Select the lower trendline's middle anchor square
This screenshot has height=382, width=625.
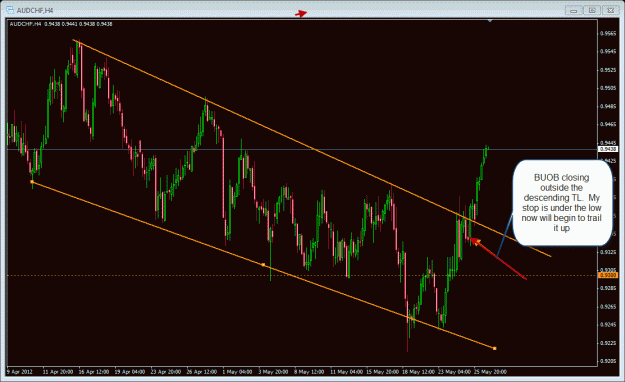tap(263, 264)
